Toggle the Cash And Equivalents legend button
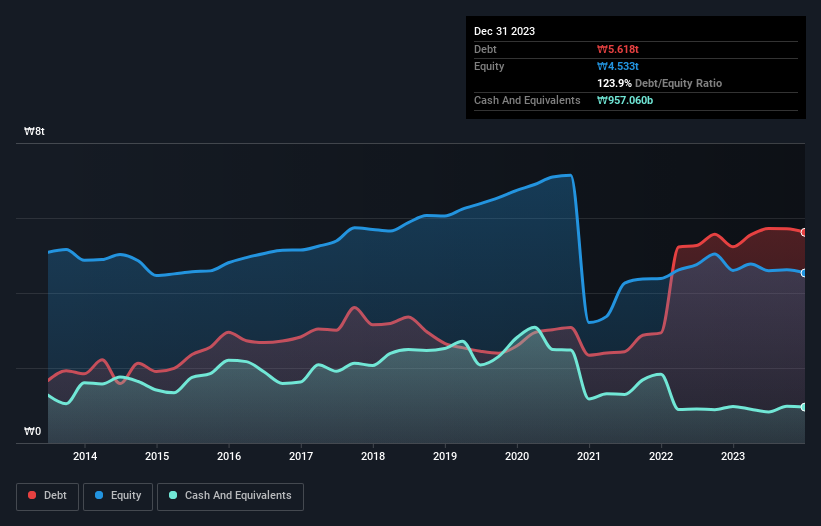Image resolution: width=821 pixels, height=526 pixels. pyautogui.click(x=230, y=496)
